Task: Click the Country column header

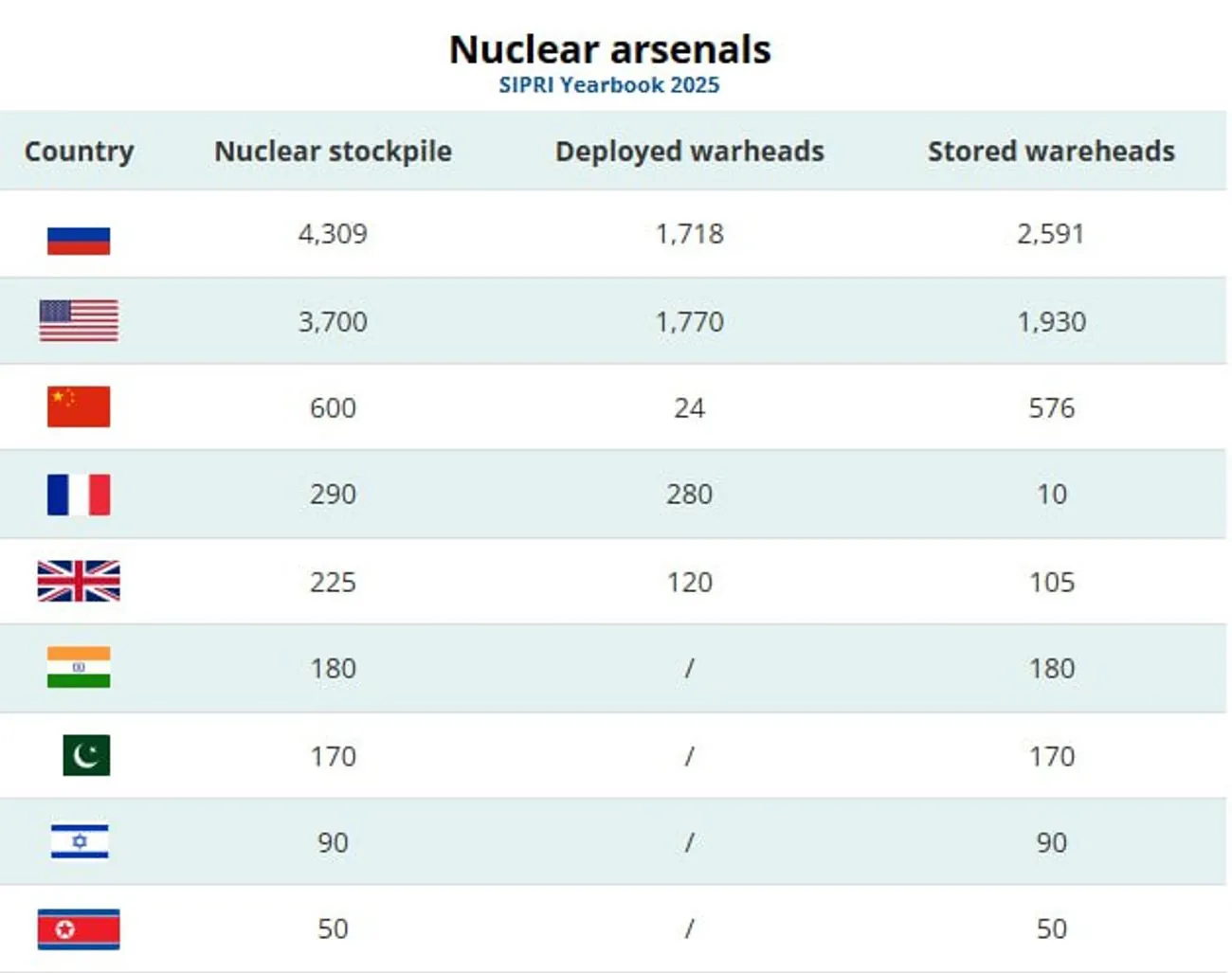Action: click(79, 152)
